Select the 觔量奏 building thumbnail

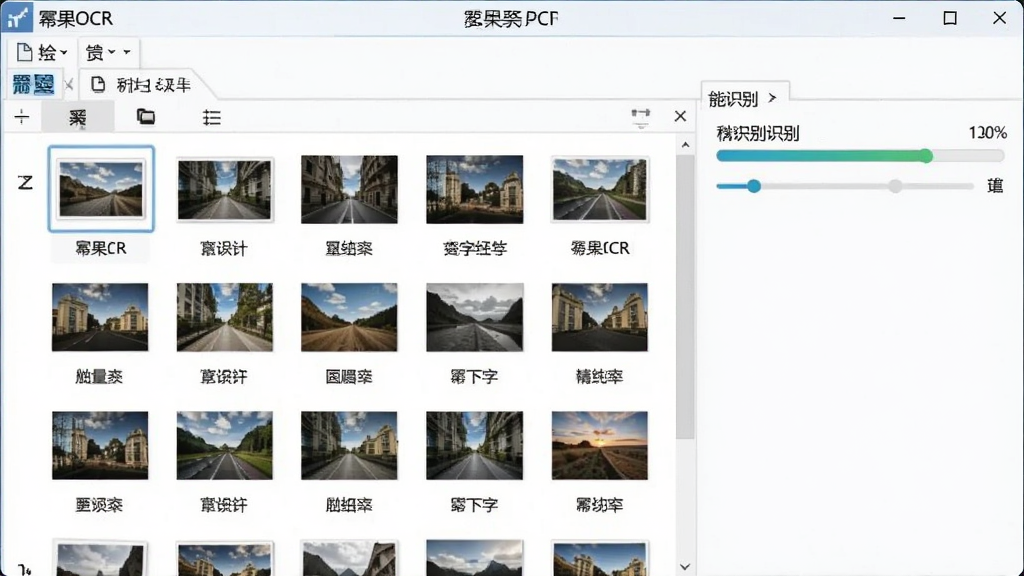click(100, 317)
